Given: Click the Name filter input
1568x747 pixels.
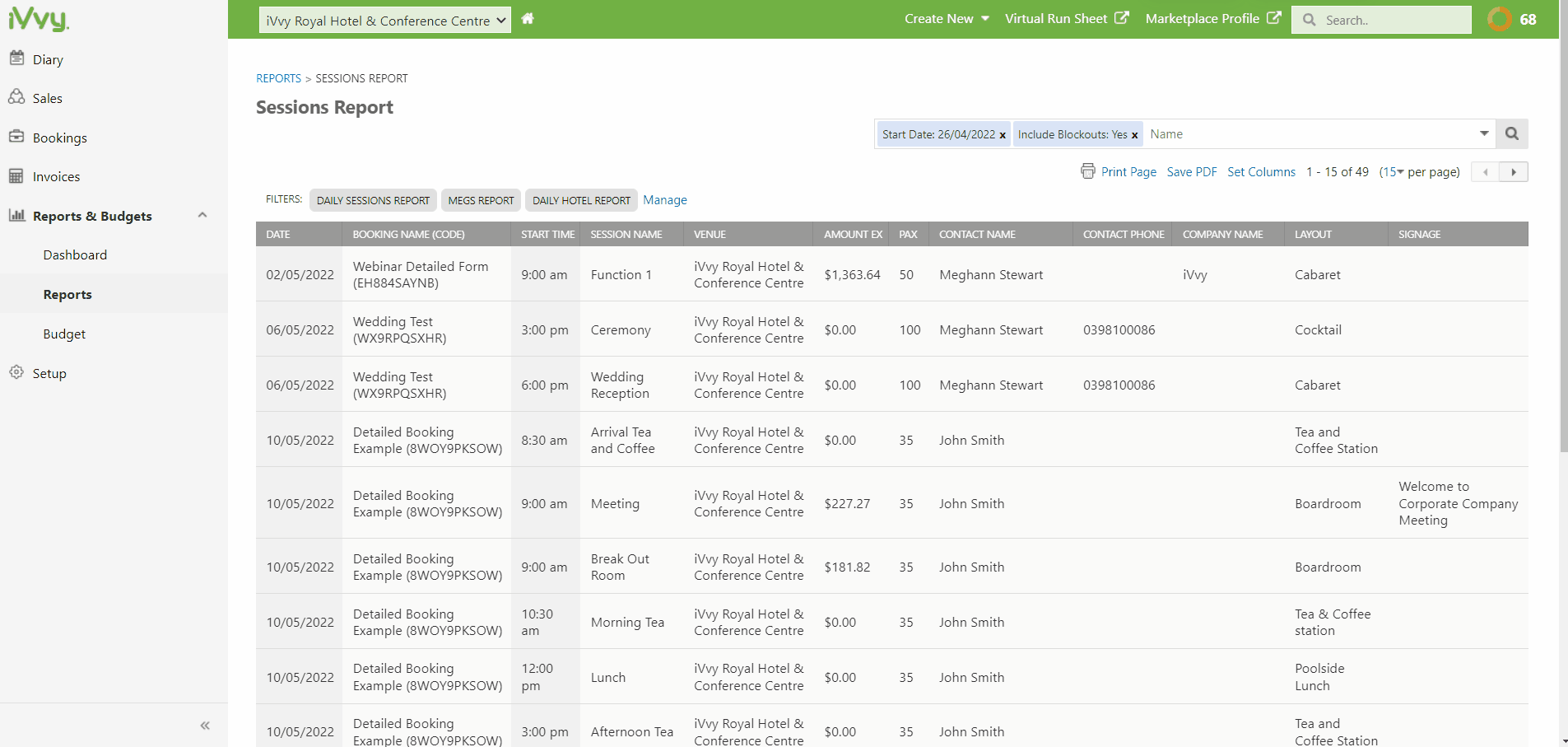Looking at the screenshot, I should pyautogui.click(x=1310, y=133).
